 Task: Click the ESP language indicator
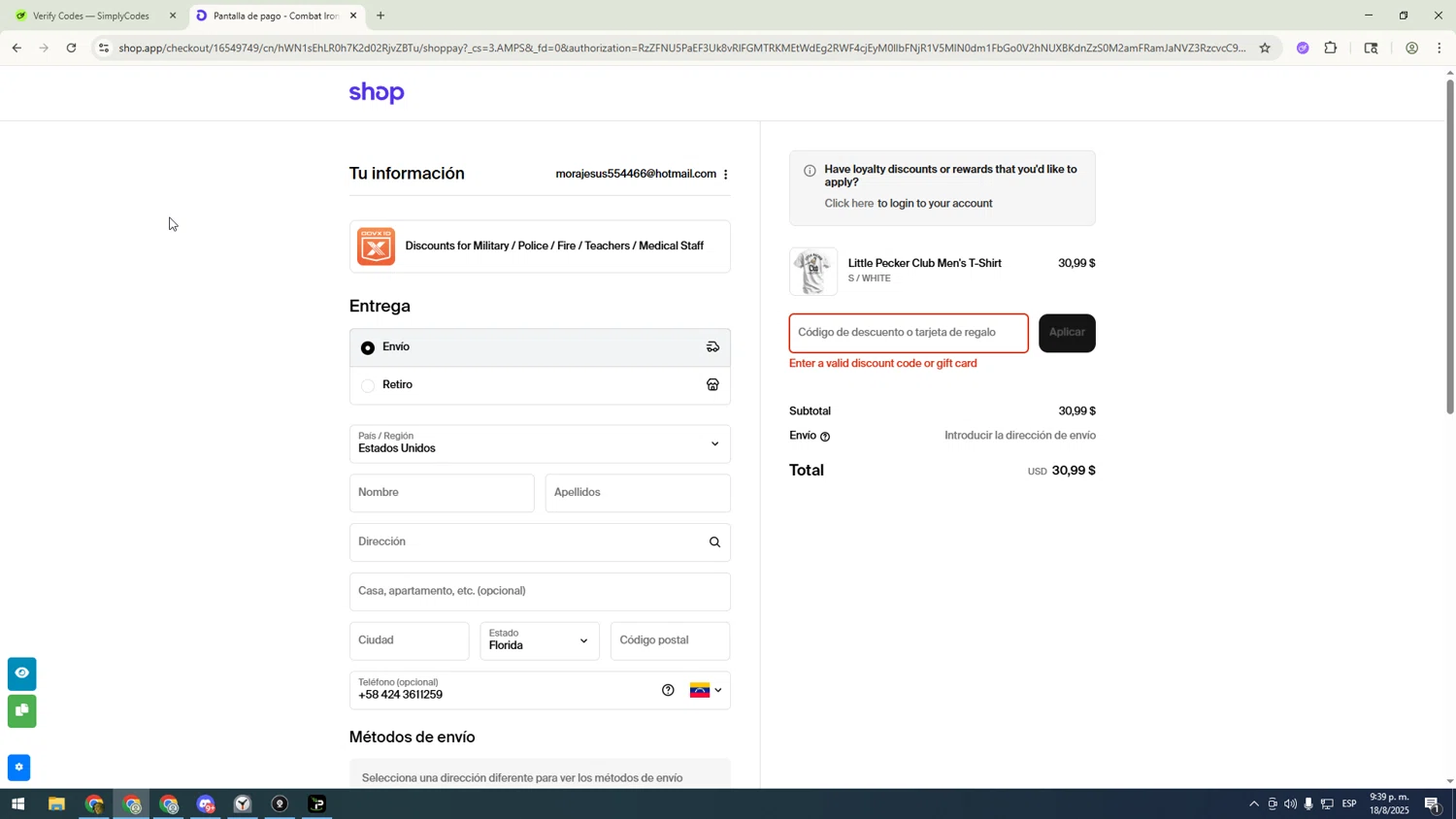1349,804
